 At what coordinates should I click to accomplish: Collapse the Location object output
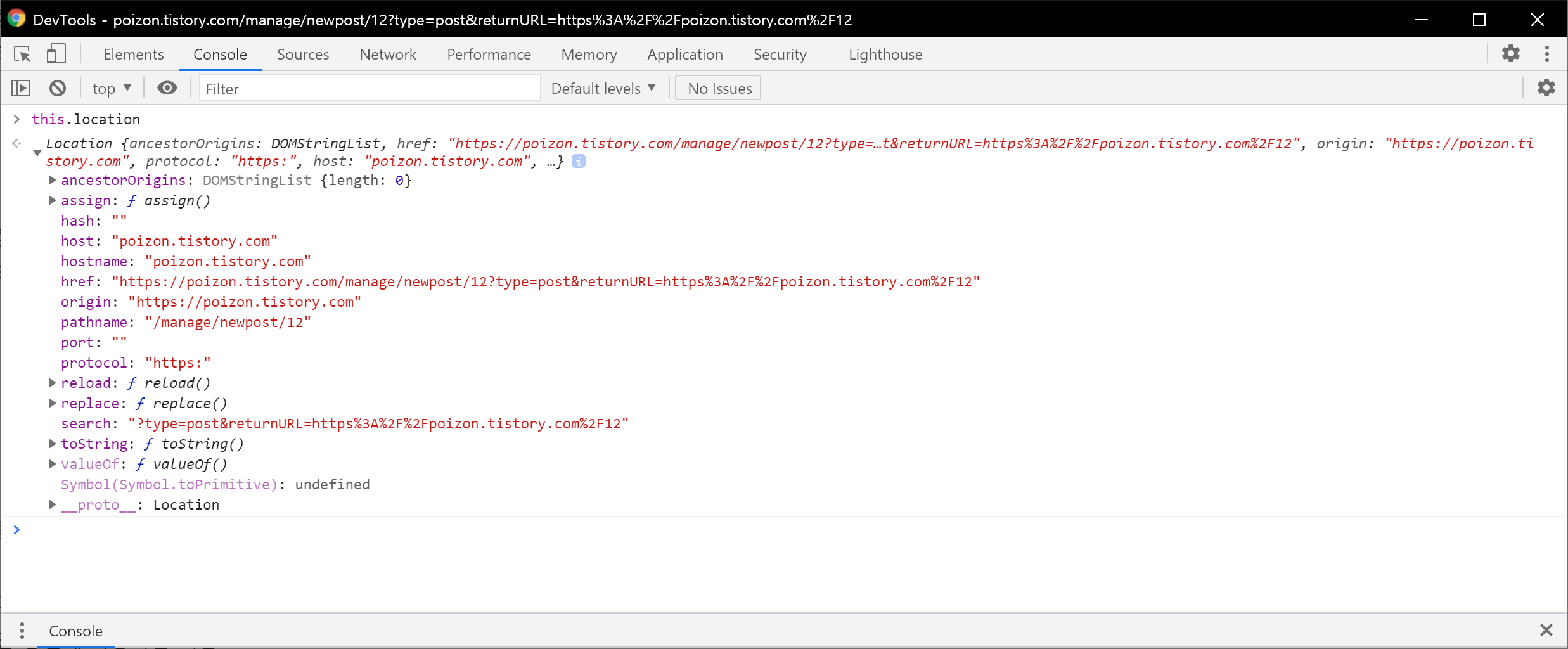tap(37, 152)
